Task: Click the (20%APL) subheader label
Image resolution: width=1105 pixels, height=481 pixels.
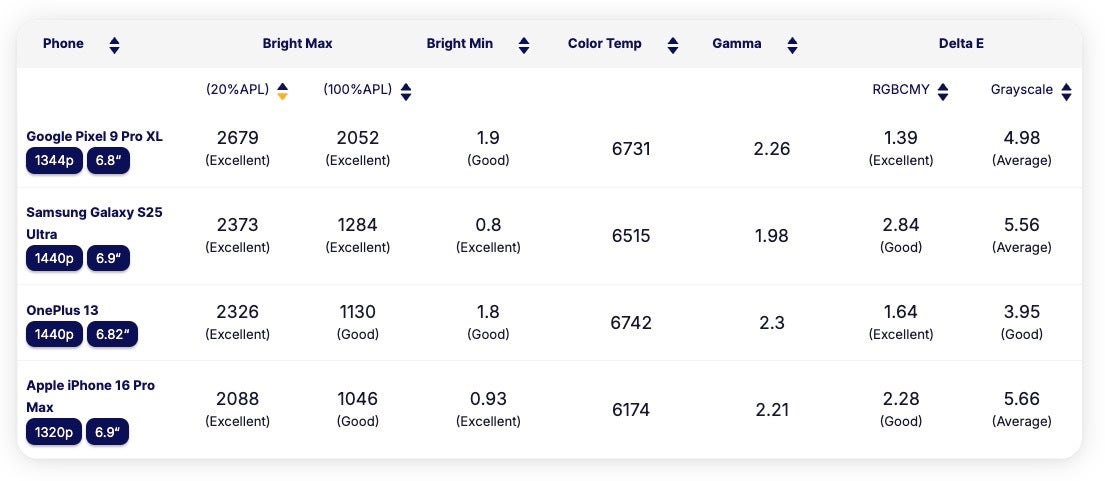Action: [237, 89]
